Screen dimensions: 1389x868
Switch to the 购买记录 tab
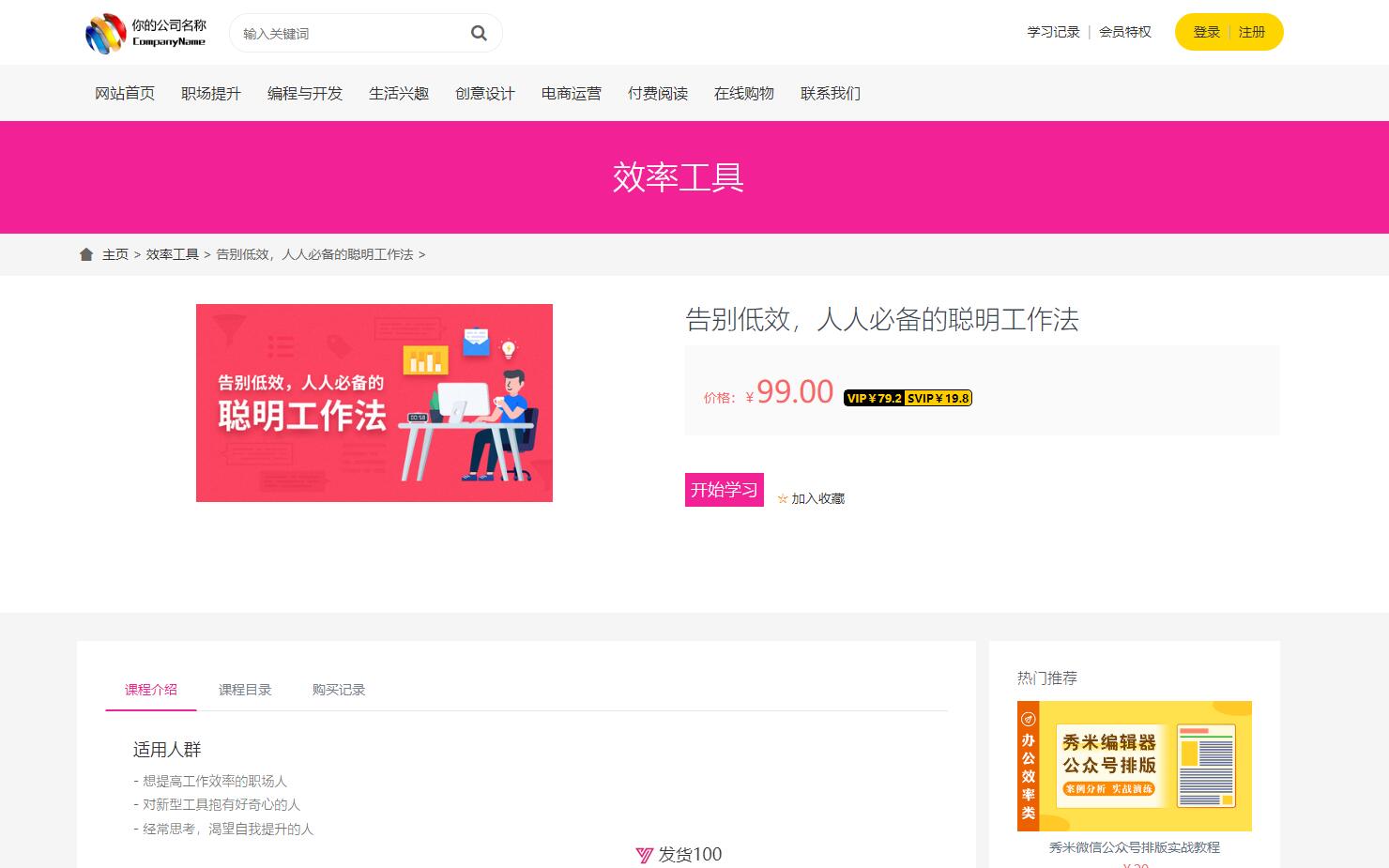[x=339, y=690]
